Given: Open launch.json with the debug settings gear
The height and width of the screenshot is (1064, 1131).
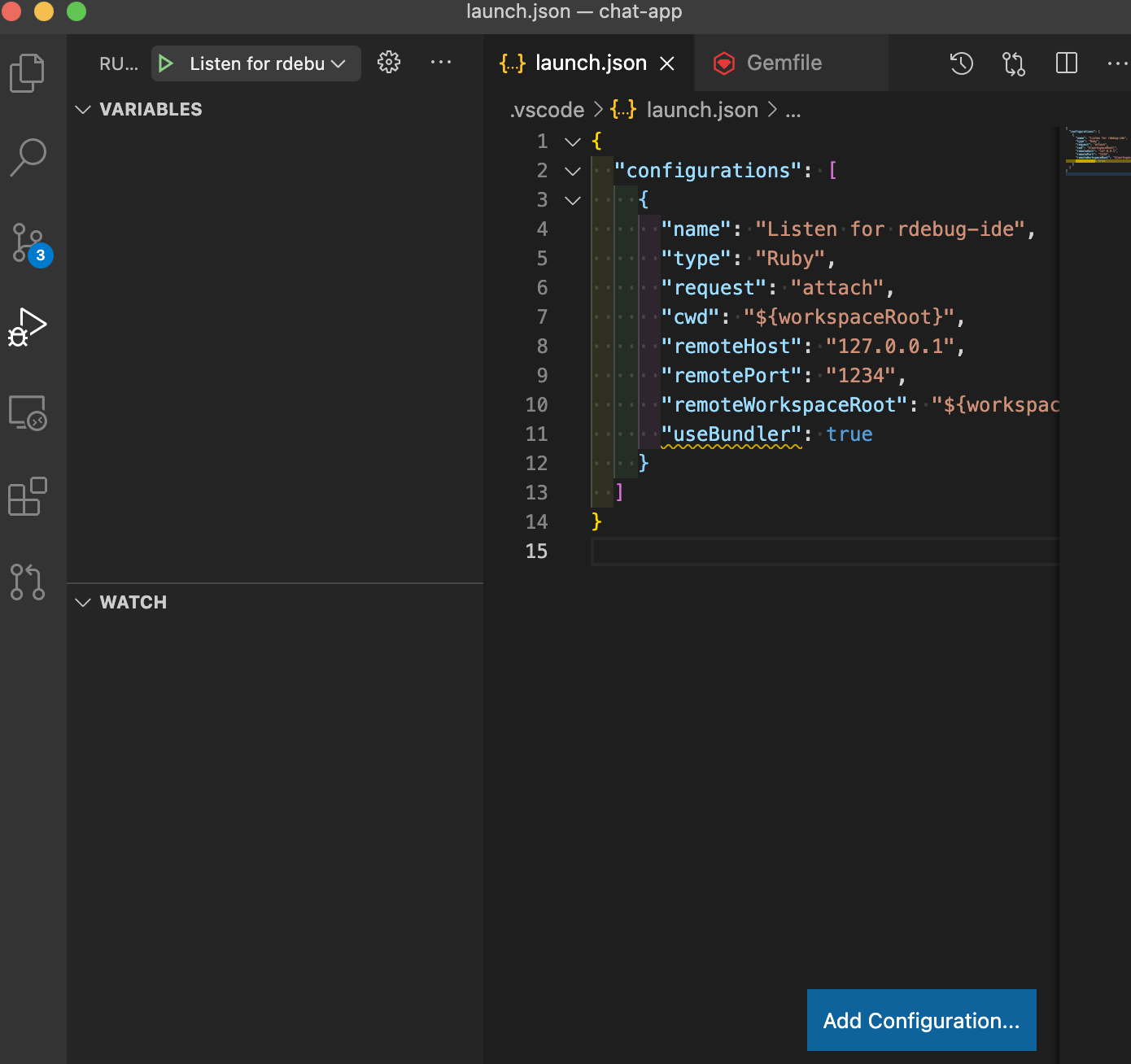Looking at the screenshot, I should [x=389, y=62].
